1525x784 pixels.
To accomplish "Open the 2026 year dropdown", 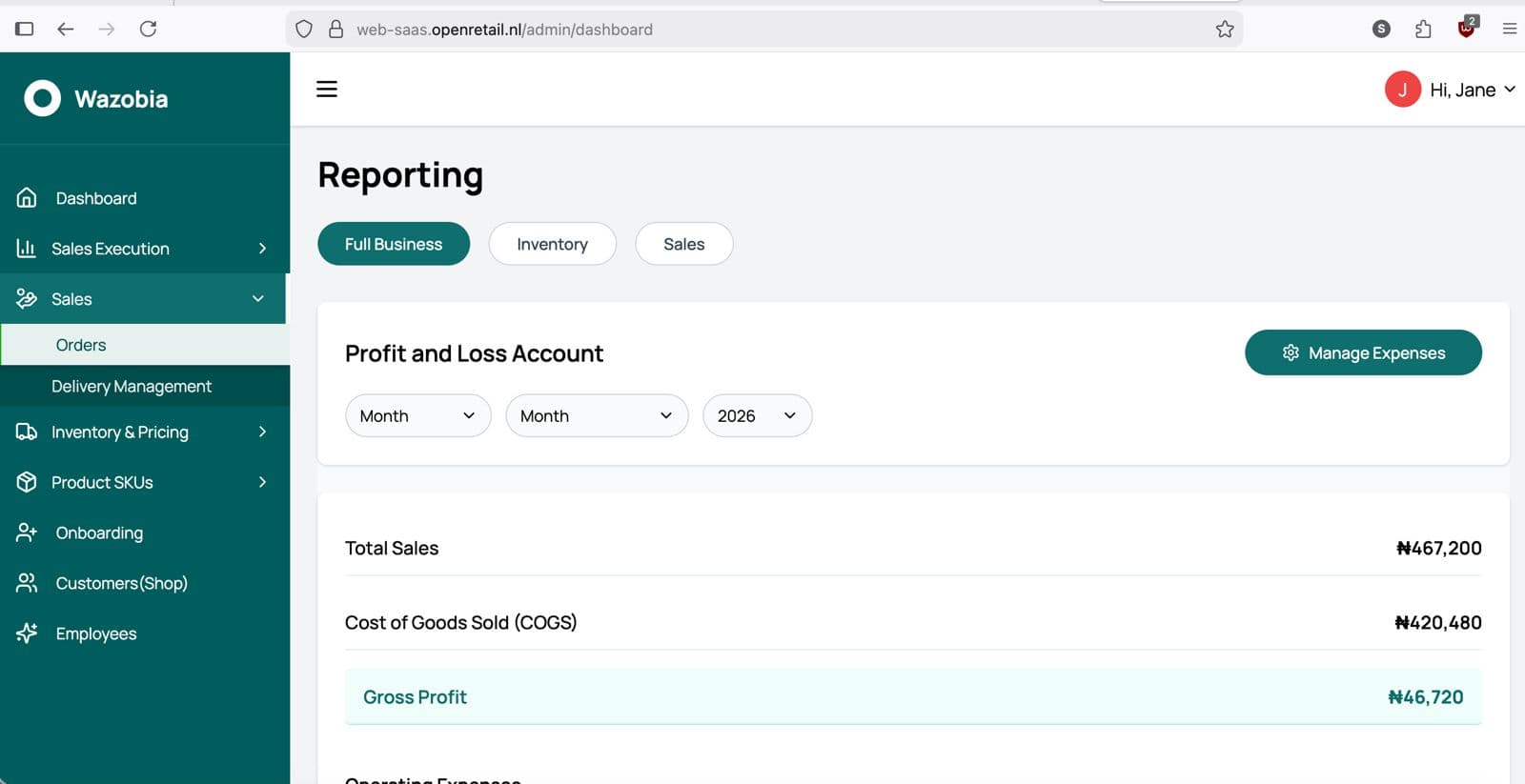I will click(x=757, y=416).
